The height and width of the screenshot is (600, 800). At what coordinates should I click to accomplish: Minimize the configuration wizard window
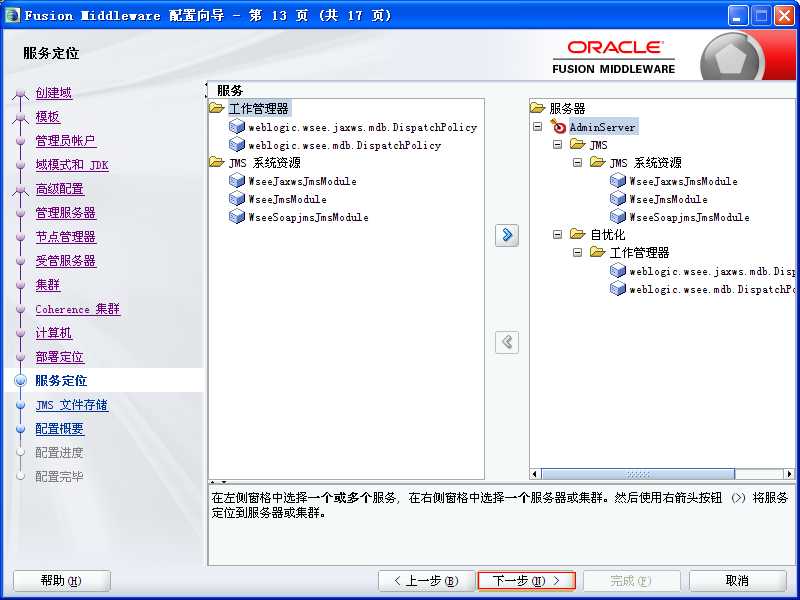click(737, 15)
